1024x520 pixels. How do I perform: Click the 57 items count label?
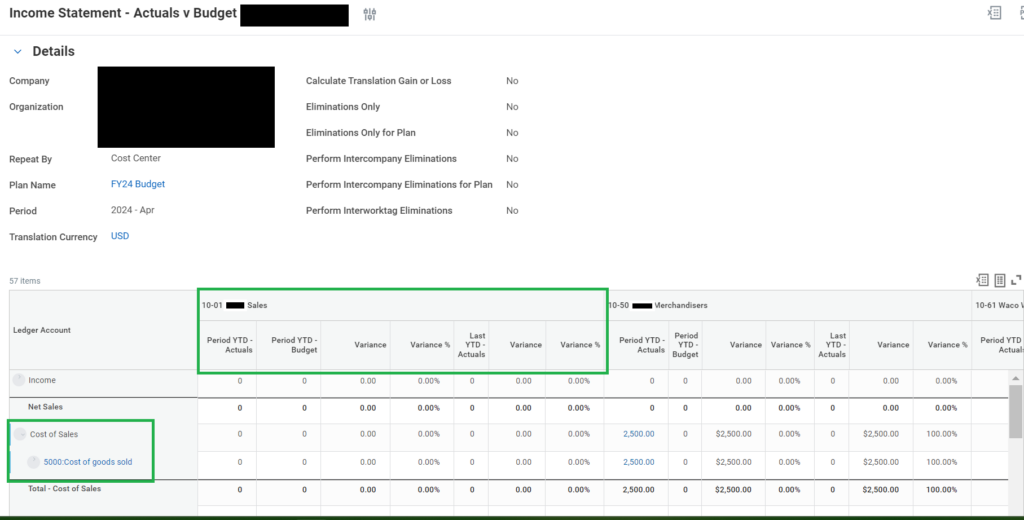click(x=25, y=281)
